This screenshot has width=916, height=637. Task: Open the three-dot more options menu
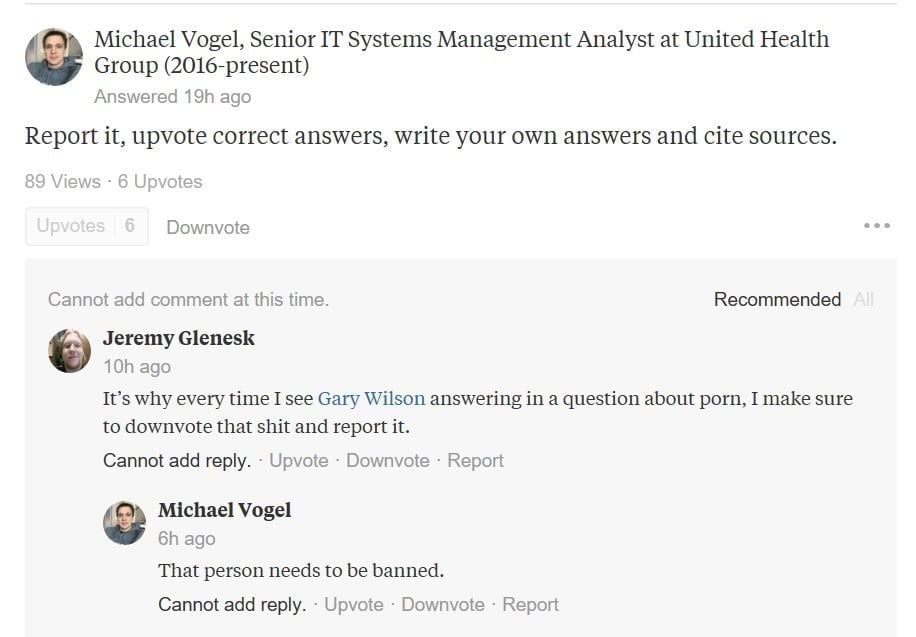(x=876, y=226)
